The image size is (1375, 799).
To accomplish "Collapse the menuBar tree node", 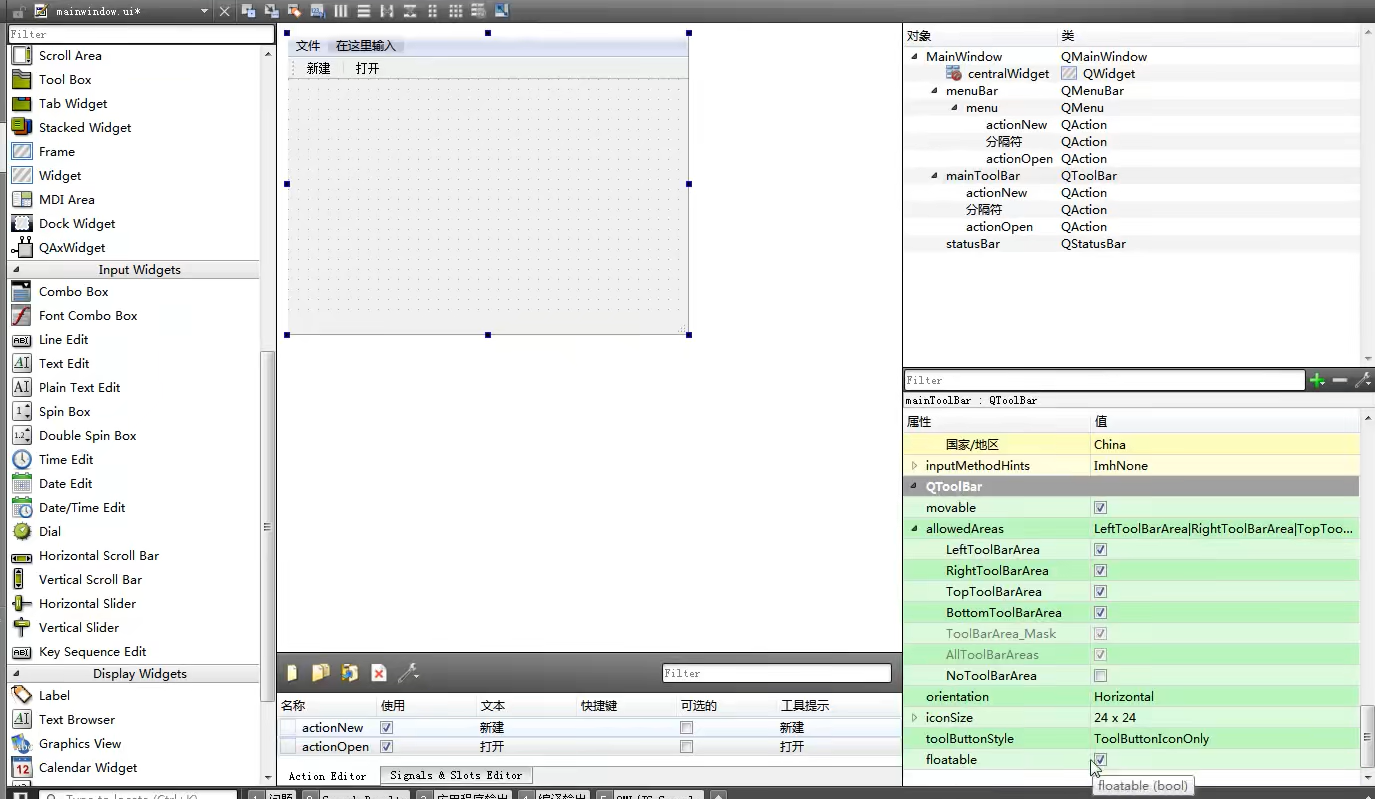I will pyautogui.click(x=934, y=91).
